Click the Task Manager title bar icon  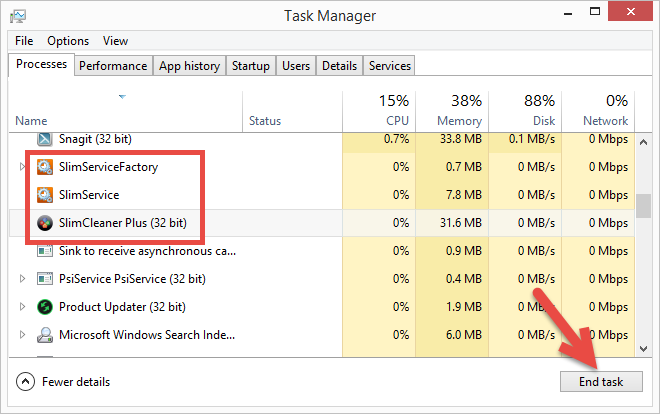point(18,16)
